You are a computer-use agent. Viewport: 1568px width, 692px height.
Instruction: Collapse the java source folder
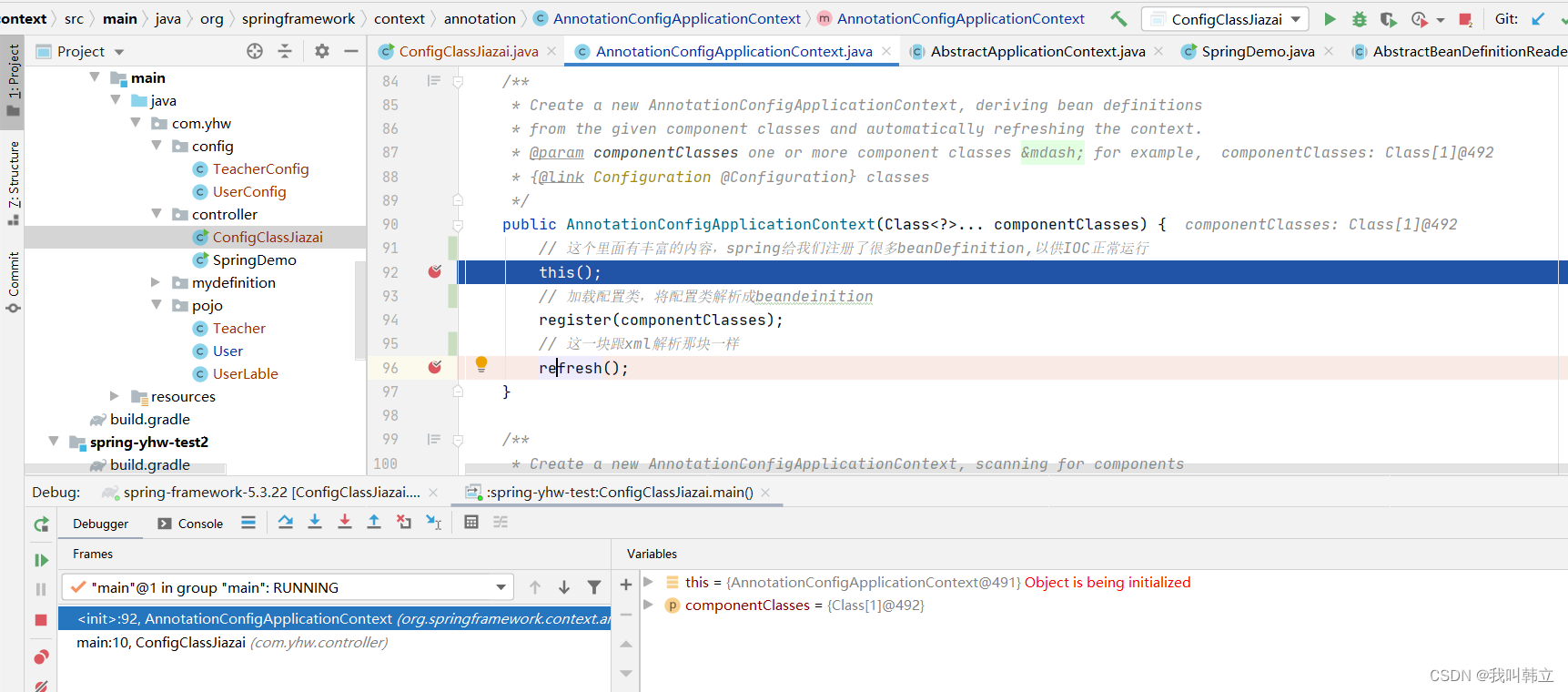pos(116,100)
